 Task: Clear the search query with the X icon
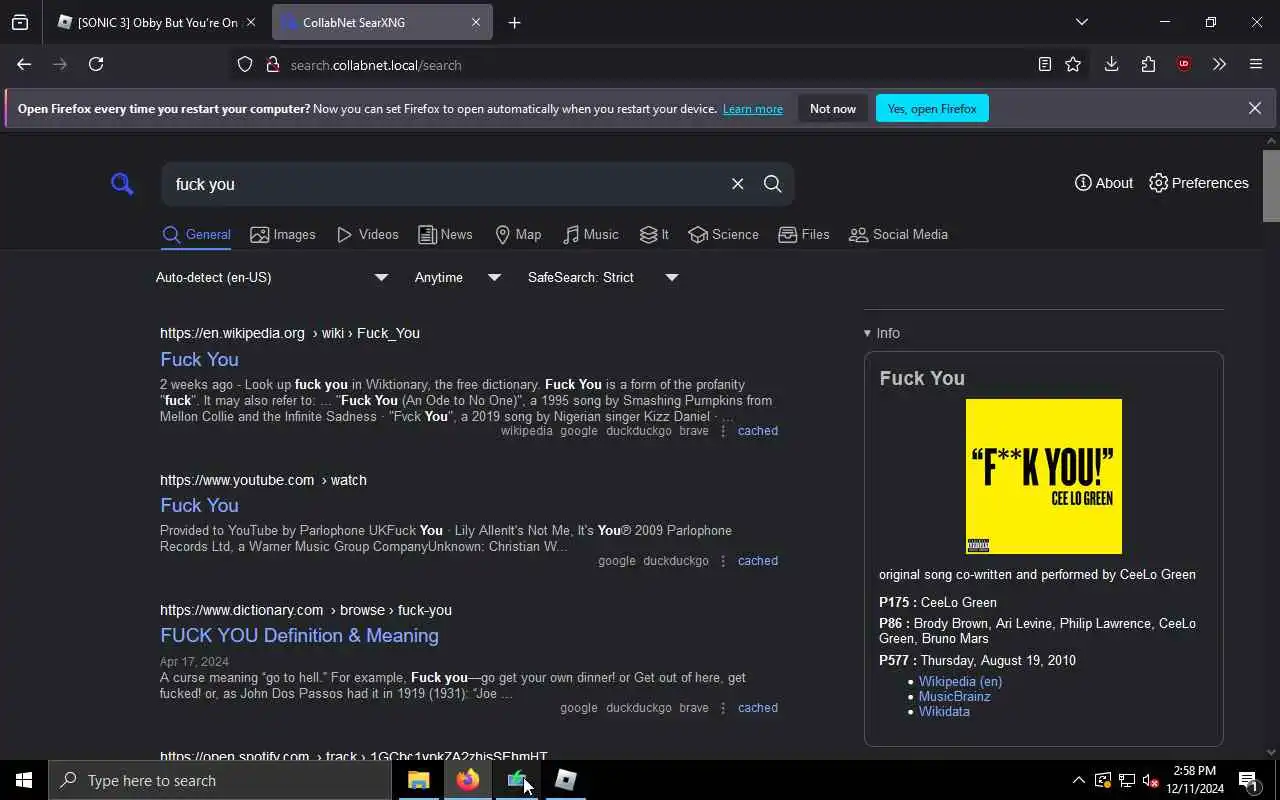point(737,184)
